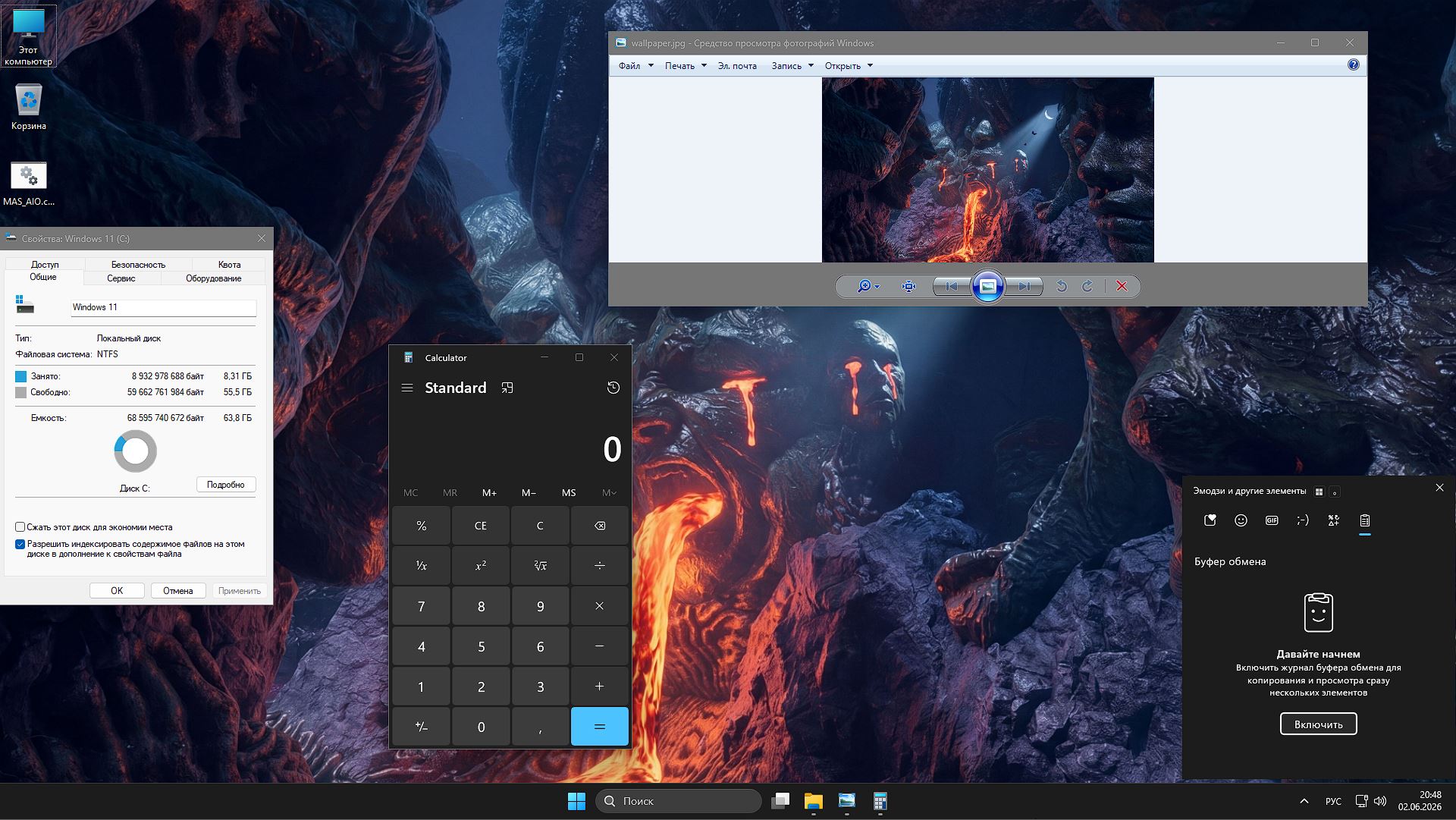The image size is (1456, 820).
Task: Open the Файл menu in Photo Viewer
Action: click(635, 66)
